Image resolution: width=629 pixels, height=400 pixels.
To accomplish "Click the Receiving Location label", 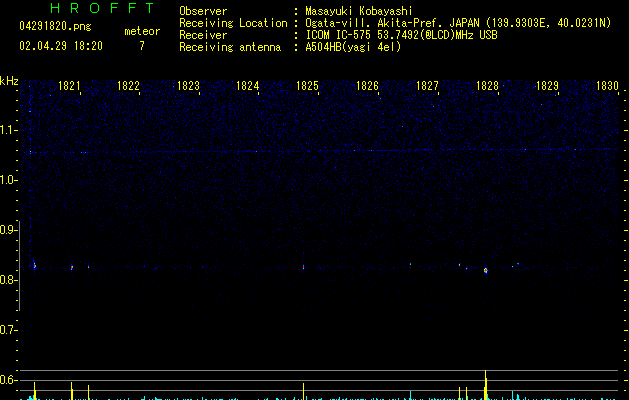I will [x=233, y=23].
